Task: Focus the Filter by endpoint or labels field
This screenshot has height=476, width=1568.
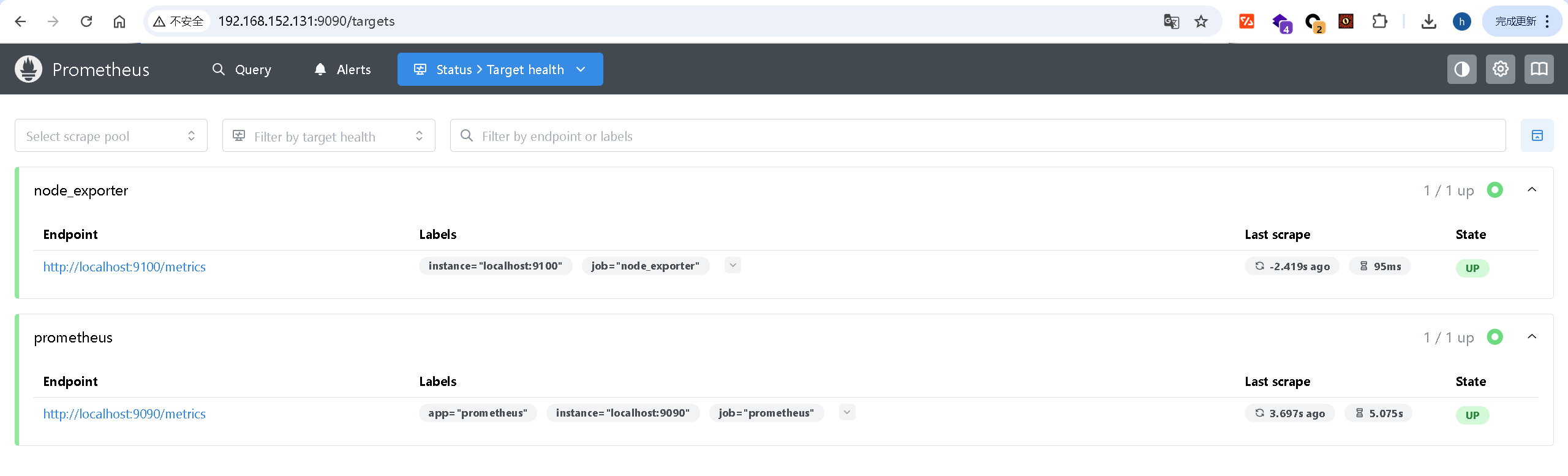Action: pyautogui.click(x=978, y=135)
